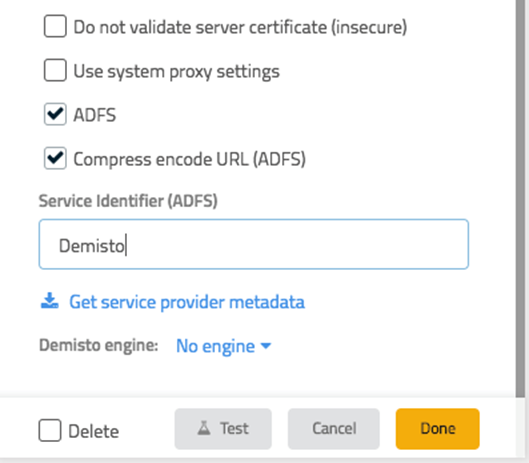Click the Demisto engine label
Image resolution: width=529 pixels, height=463 pixels.
click(99, 345)
